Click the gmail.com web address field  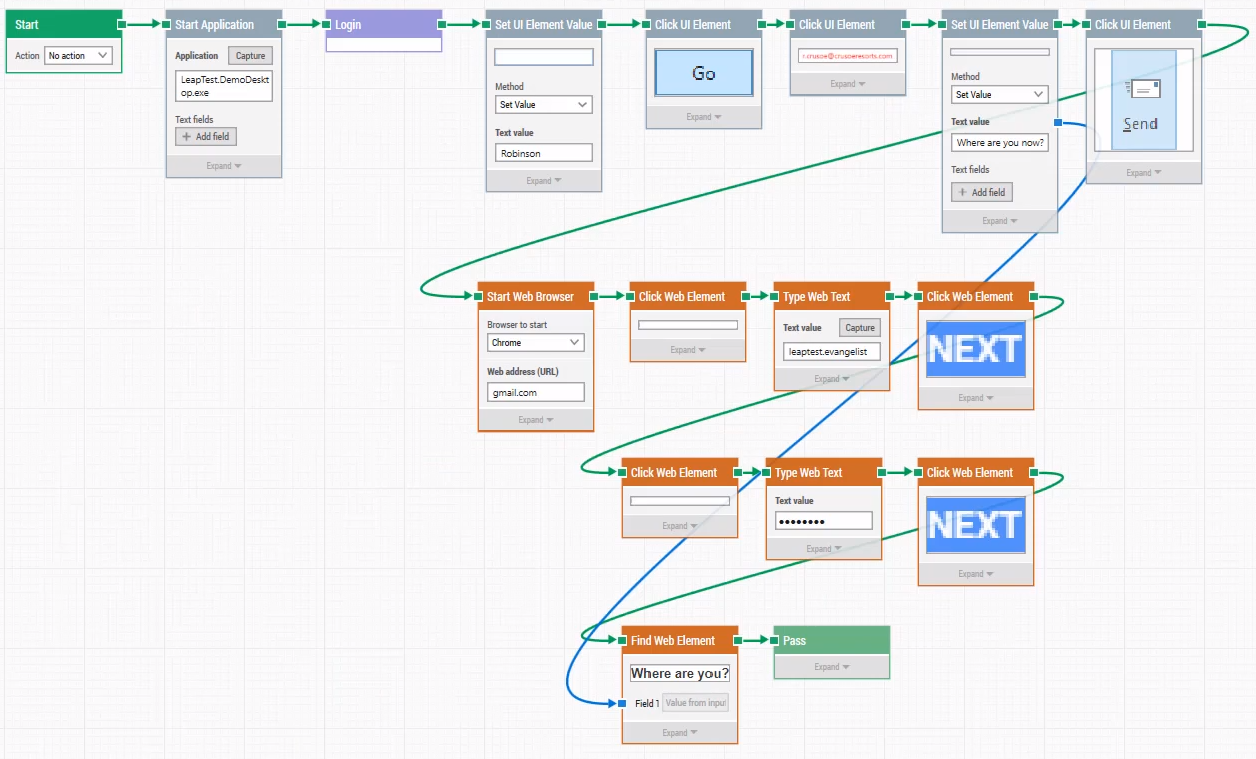click(536, 393)
